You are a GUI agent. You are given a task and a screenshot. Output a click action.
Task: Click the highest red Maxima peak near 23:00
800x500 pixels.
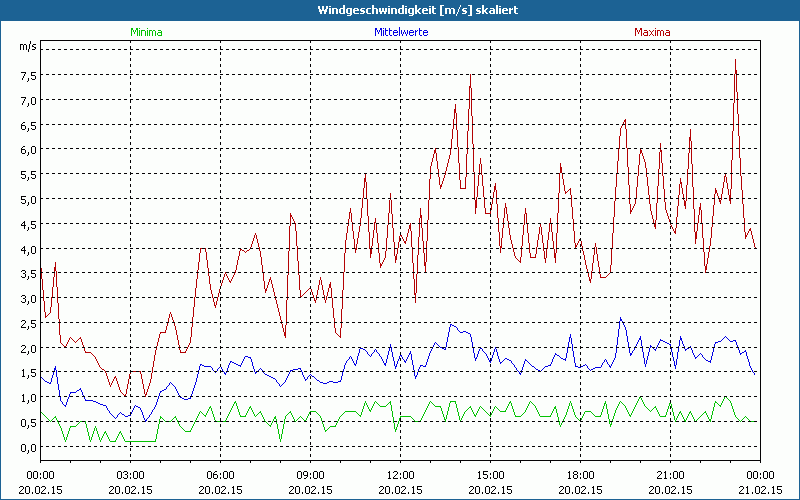(x=736, y=59)
